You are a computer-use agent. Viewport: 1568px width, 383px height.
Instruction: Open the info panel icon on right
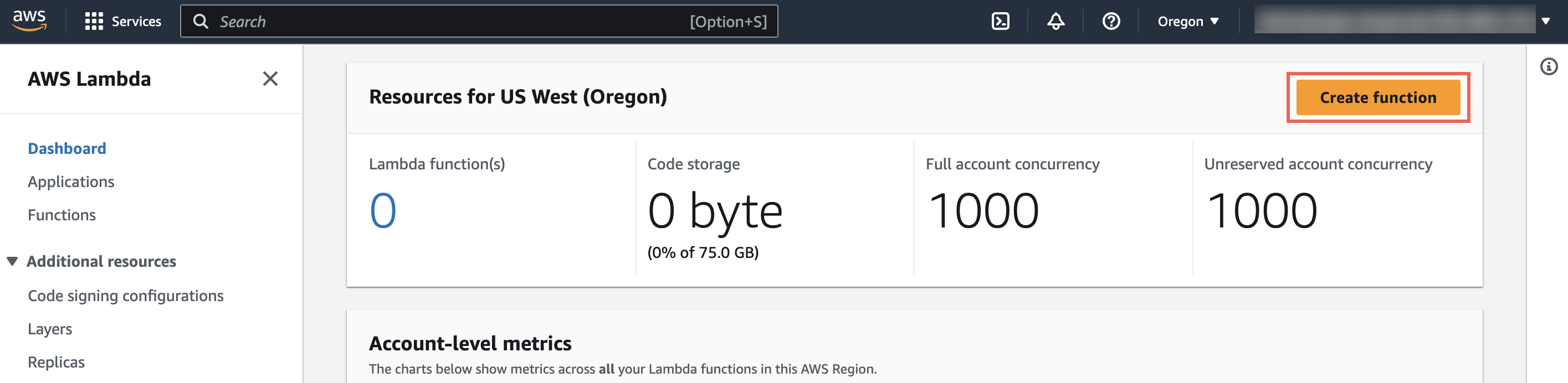point(1549,66)
